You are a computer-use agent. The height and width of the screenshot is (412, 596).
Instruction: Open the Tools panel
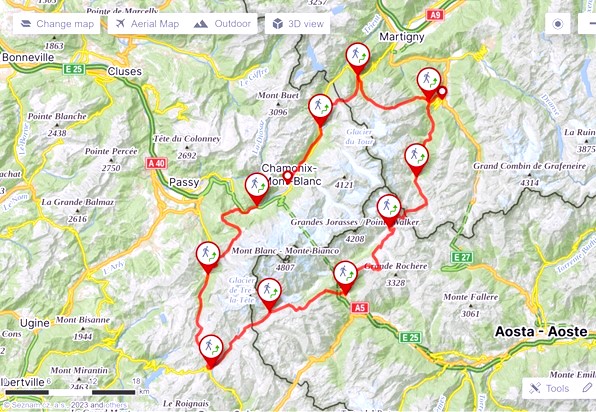[x=550, y=388]
